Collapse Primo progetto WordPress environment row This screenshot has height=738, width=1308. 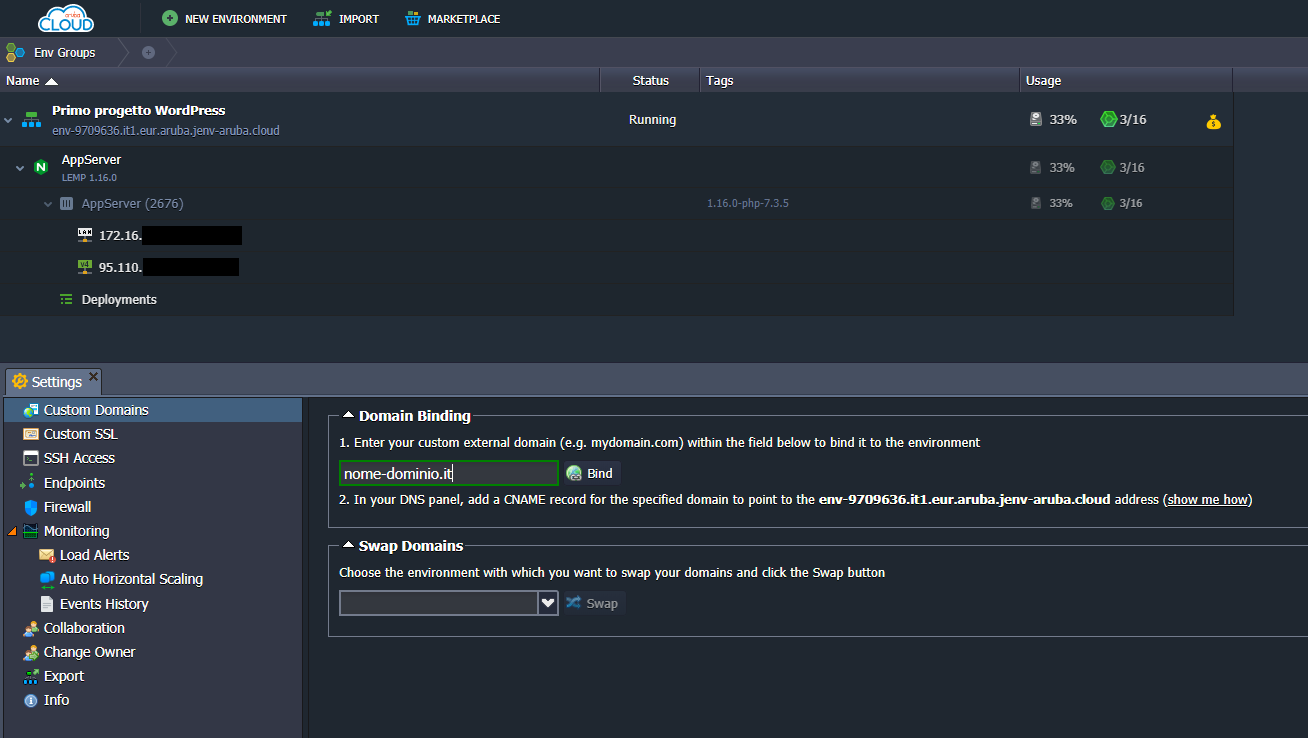[x=9, y=120]
